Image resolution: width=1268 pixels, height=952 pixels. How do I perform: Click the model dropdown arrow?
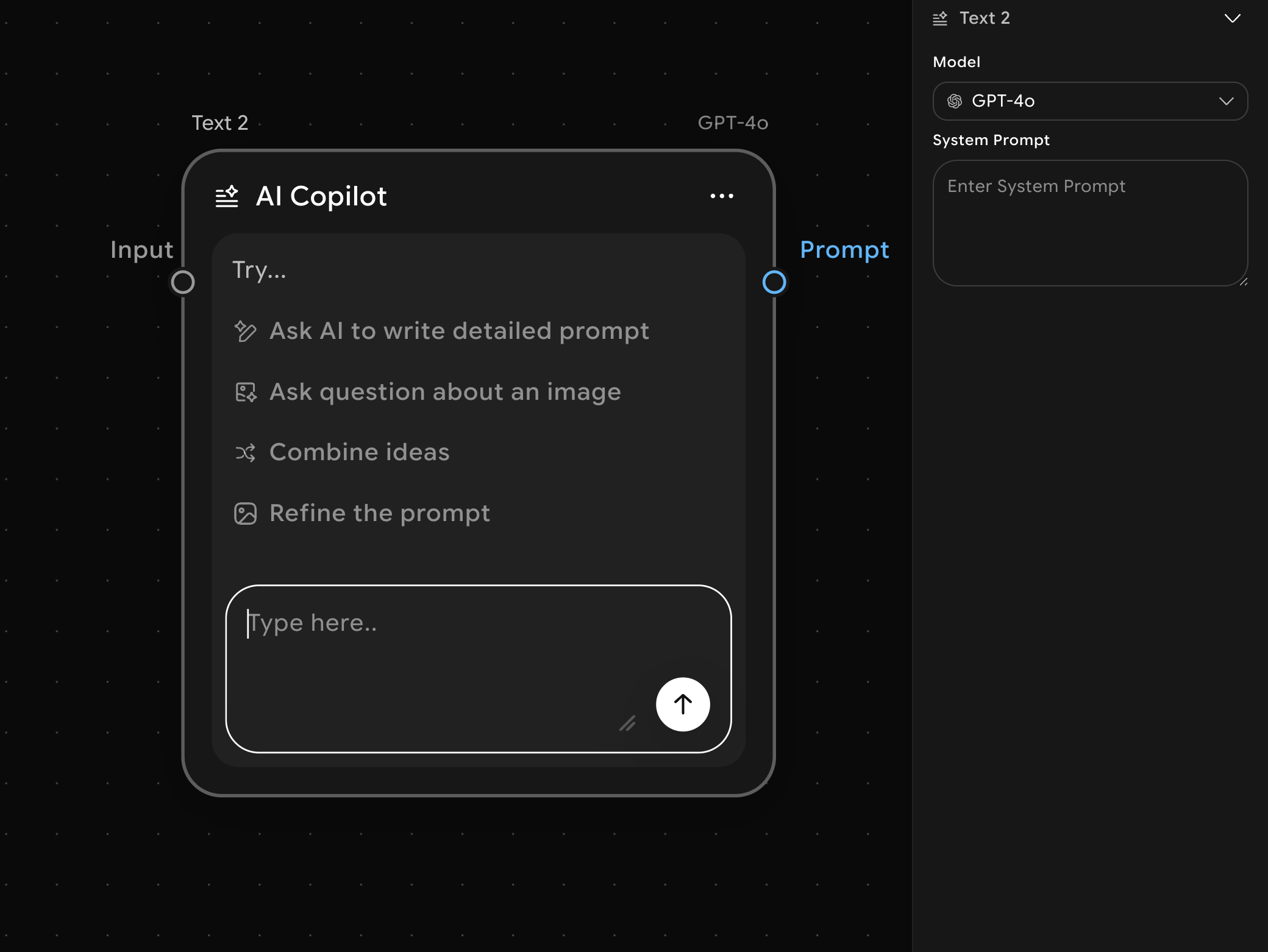point(1226,101)
